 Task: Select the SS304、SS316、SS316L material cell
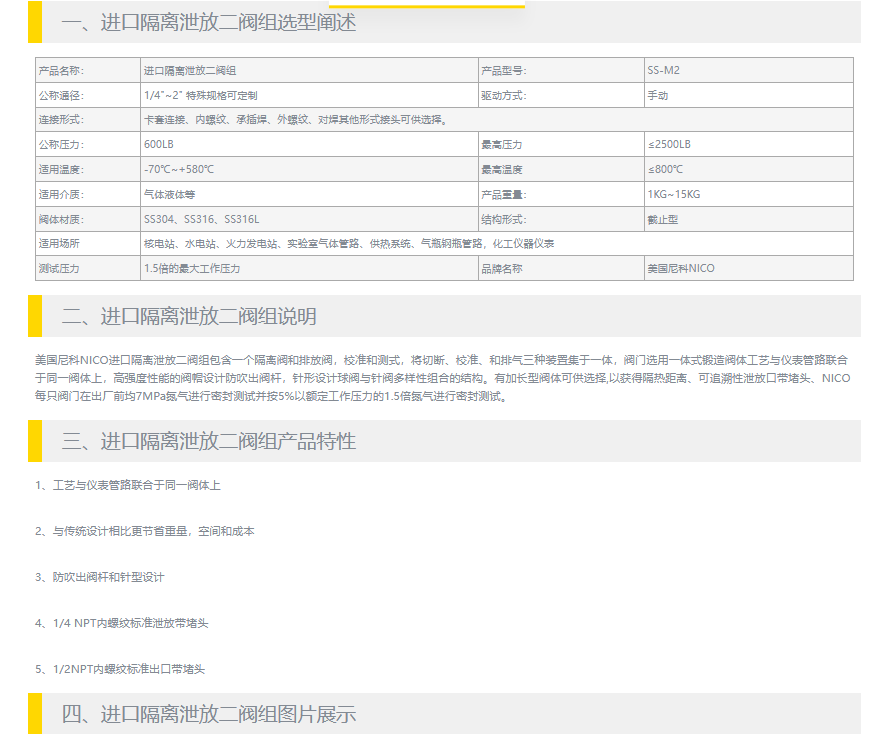(x=202, y=219)
